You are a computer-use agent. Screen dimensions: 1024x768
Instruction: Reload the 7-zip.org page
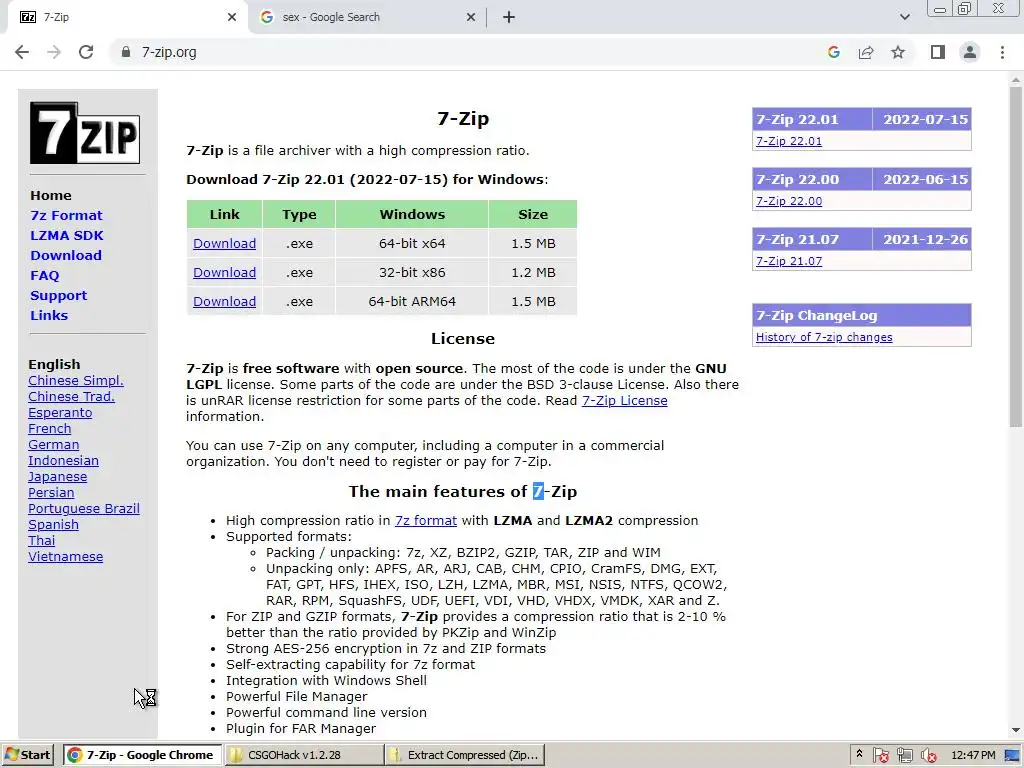pos(86,52)
